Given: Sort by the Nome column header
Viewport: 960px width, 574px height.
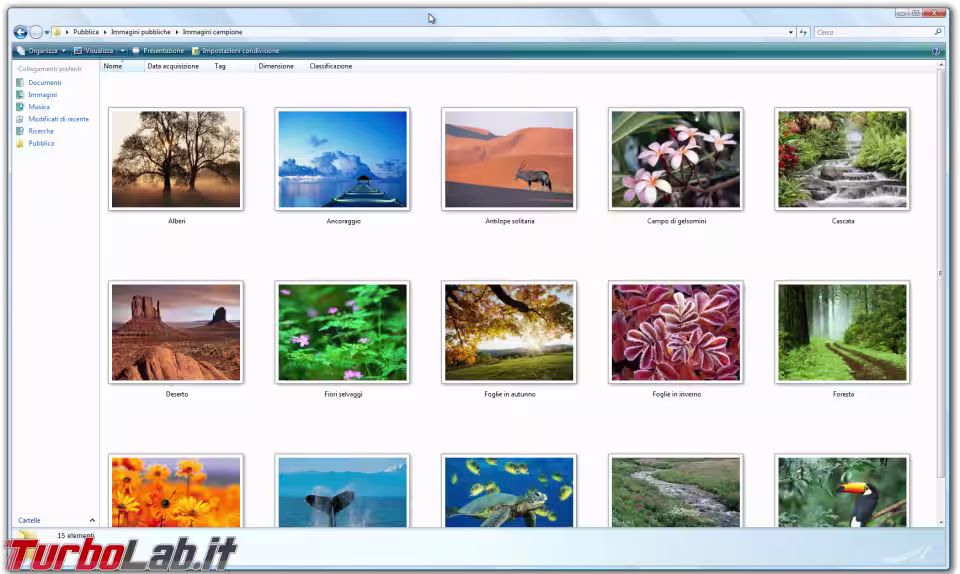Looking at the screenshot, I should click(122, 66).
